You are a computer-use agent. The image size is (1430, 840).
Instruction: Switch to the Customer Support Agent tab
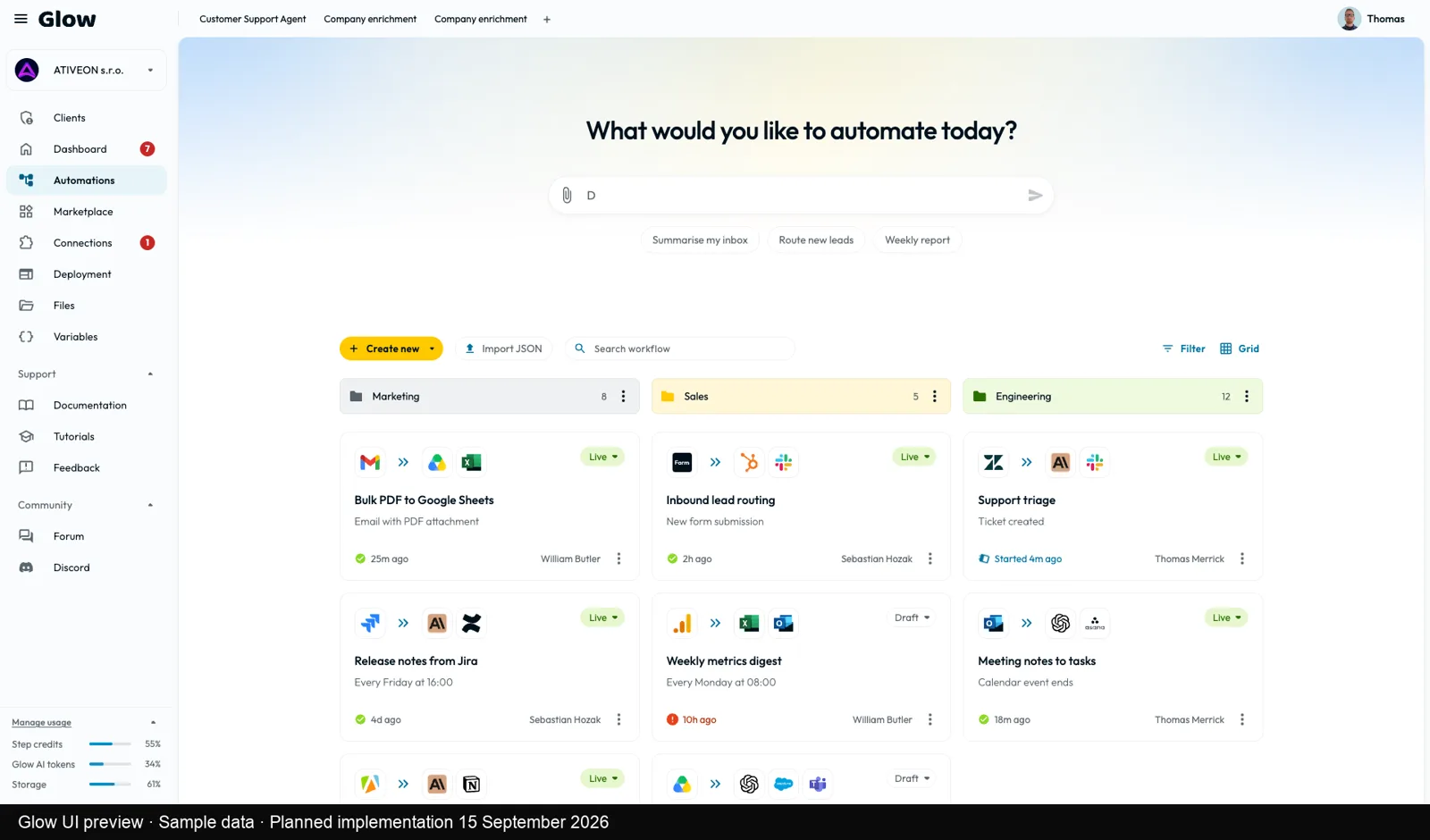click(x=252, y=19)
